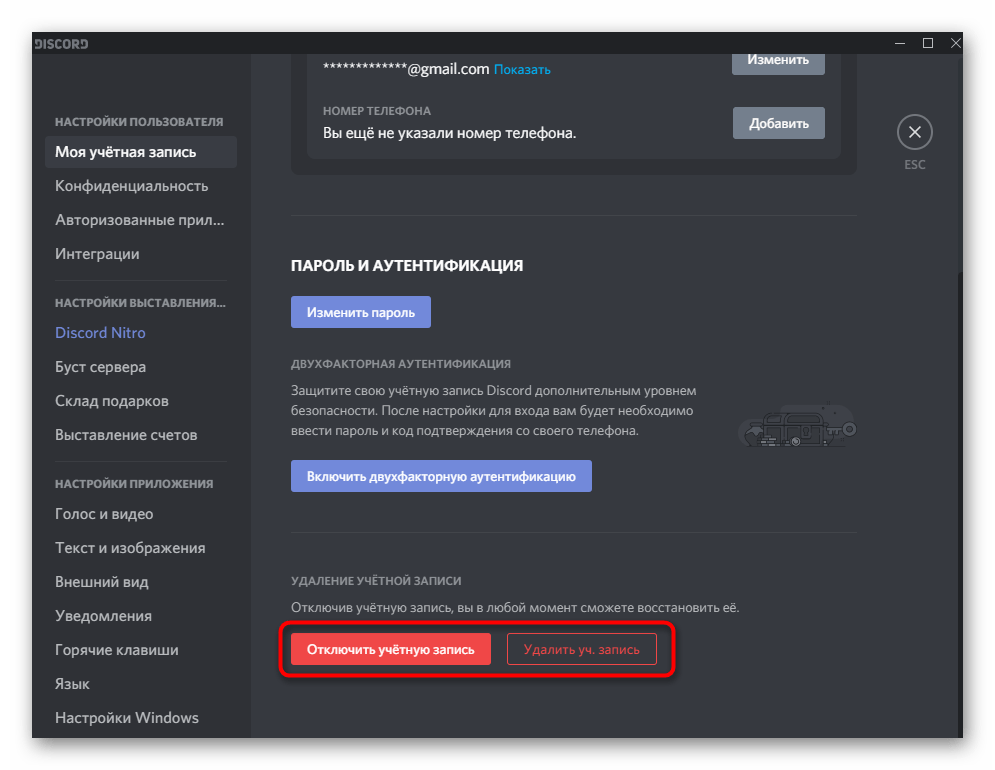Go to Авторизованные приложения section
The image size is (995, 770).
coord(140,220)
